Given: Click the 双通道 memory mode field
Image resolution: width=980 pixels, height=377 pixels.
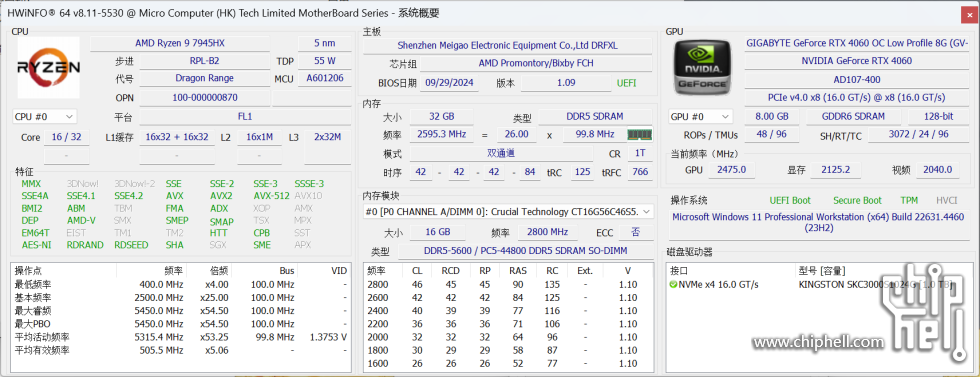Looking at the screenshot, I should coord(501,154).
